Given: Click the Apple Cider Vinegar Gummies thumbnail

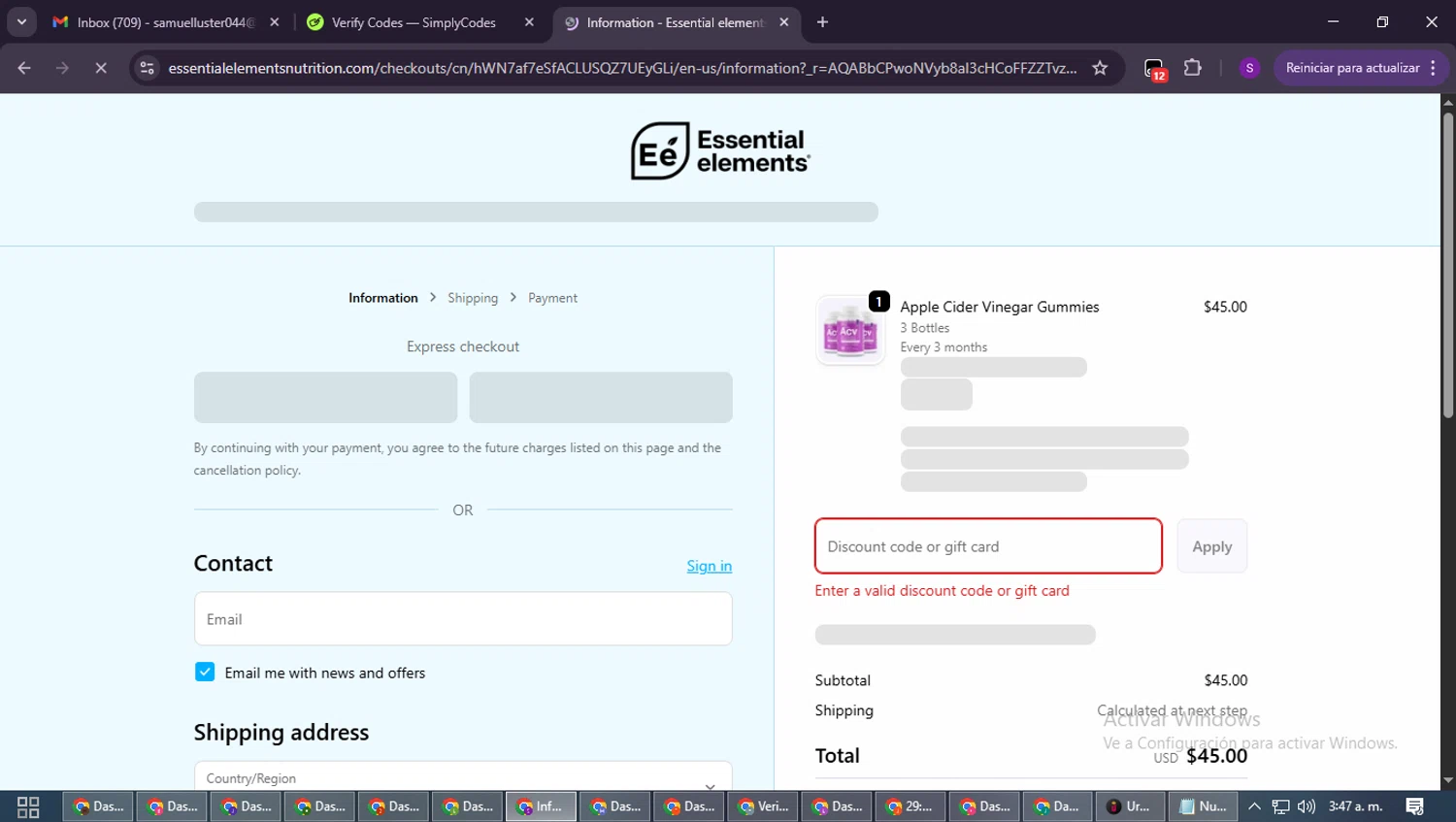Looking at the screenshot, I should [850, 331].
